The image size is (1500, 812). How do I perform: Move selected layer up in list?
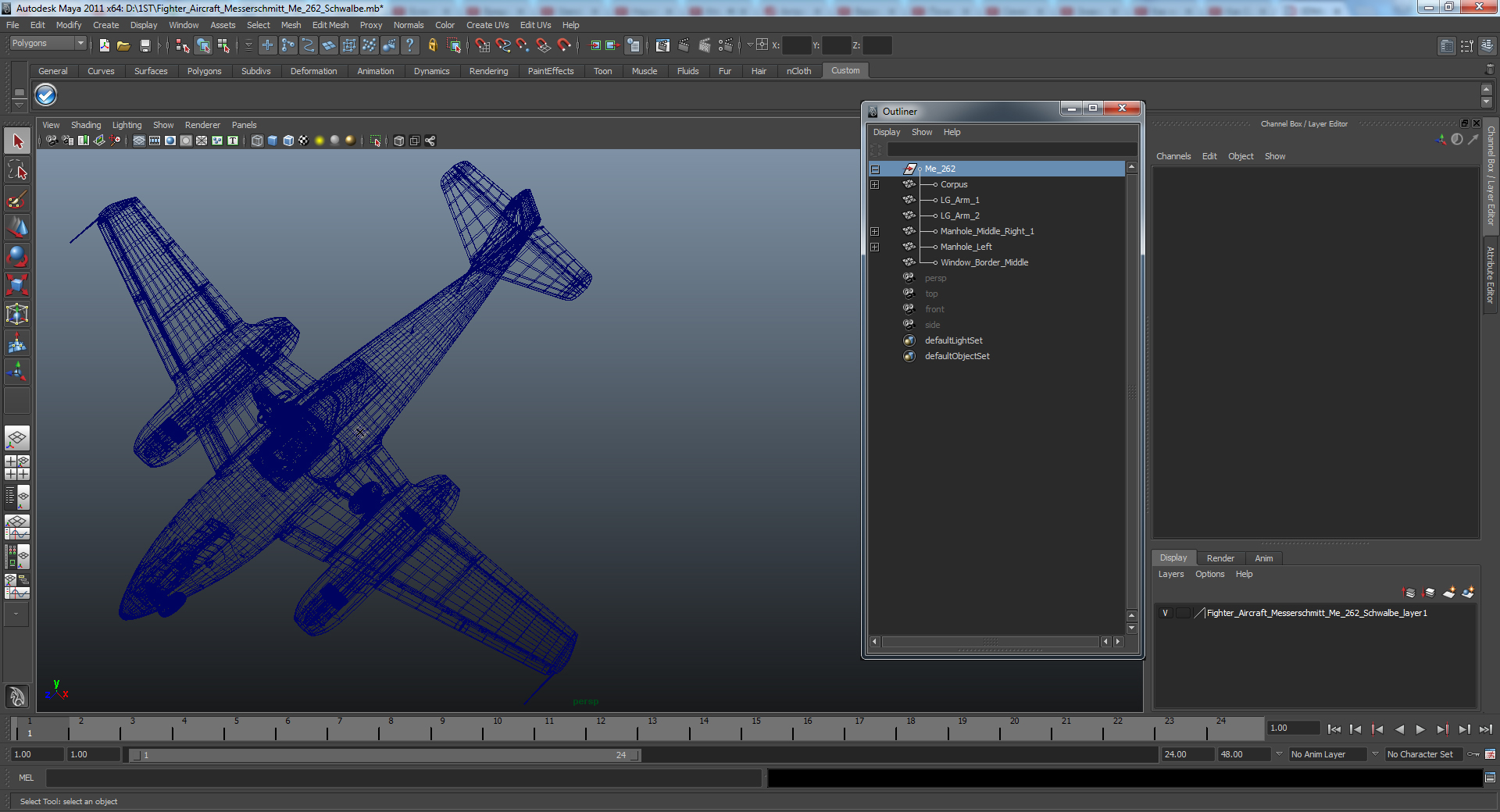(x=1409, y=593)
